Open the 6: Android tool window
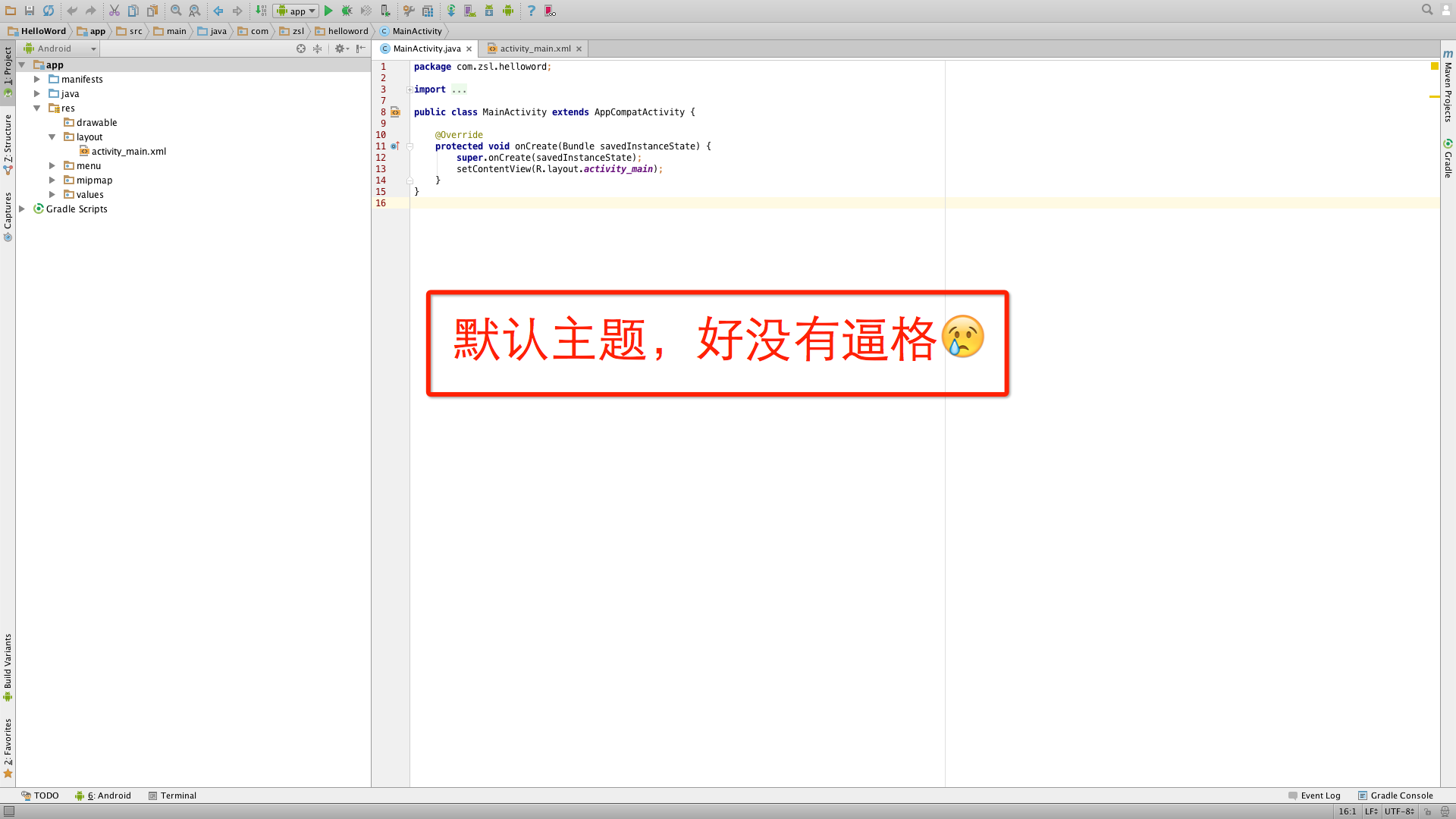 click(103, 795)
